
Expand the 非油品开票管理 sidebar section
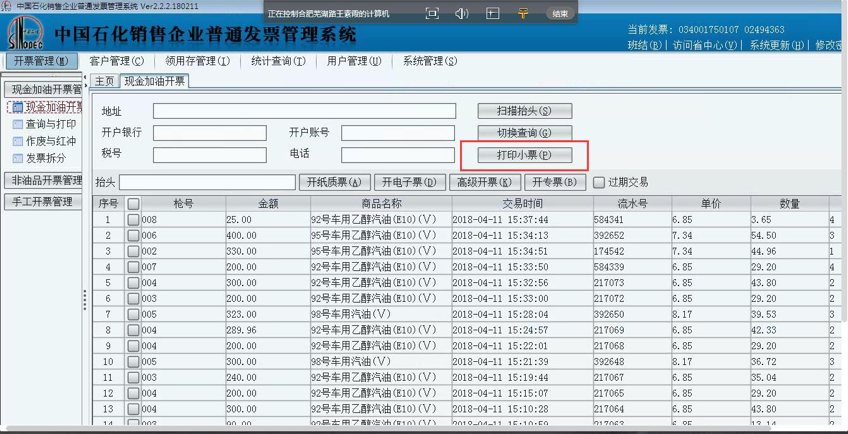click(x=43, y=180)
